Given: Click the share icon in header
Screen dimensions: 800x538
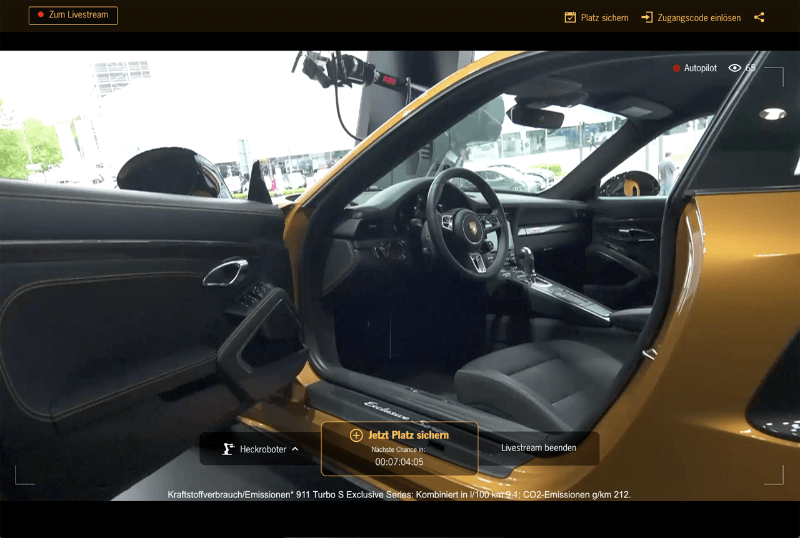Looking at the screenshot, I should (759, 17).
